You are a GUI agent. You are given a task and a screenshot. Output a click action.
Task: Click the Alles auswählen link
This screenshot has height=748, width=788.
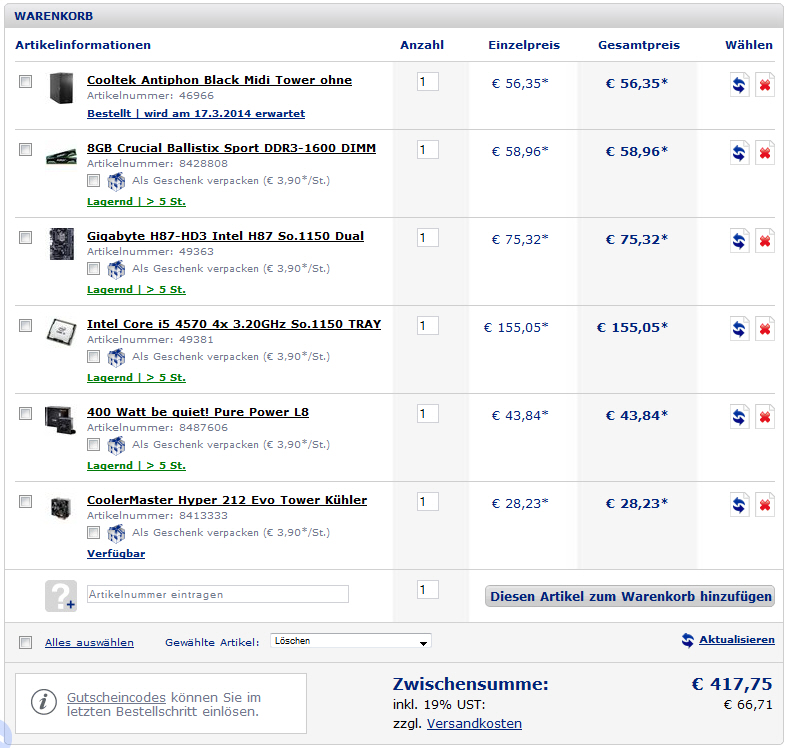pos(89,642)
